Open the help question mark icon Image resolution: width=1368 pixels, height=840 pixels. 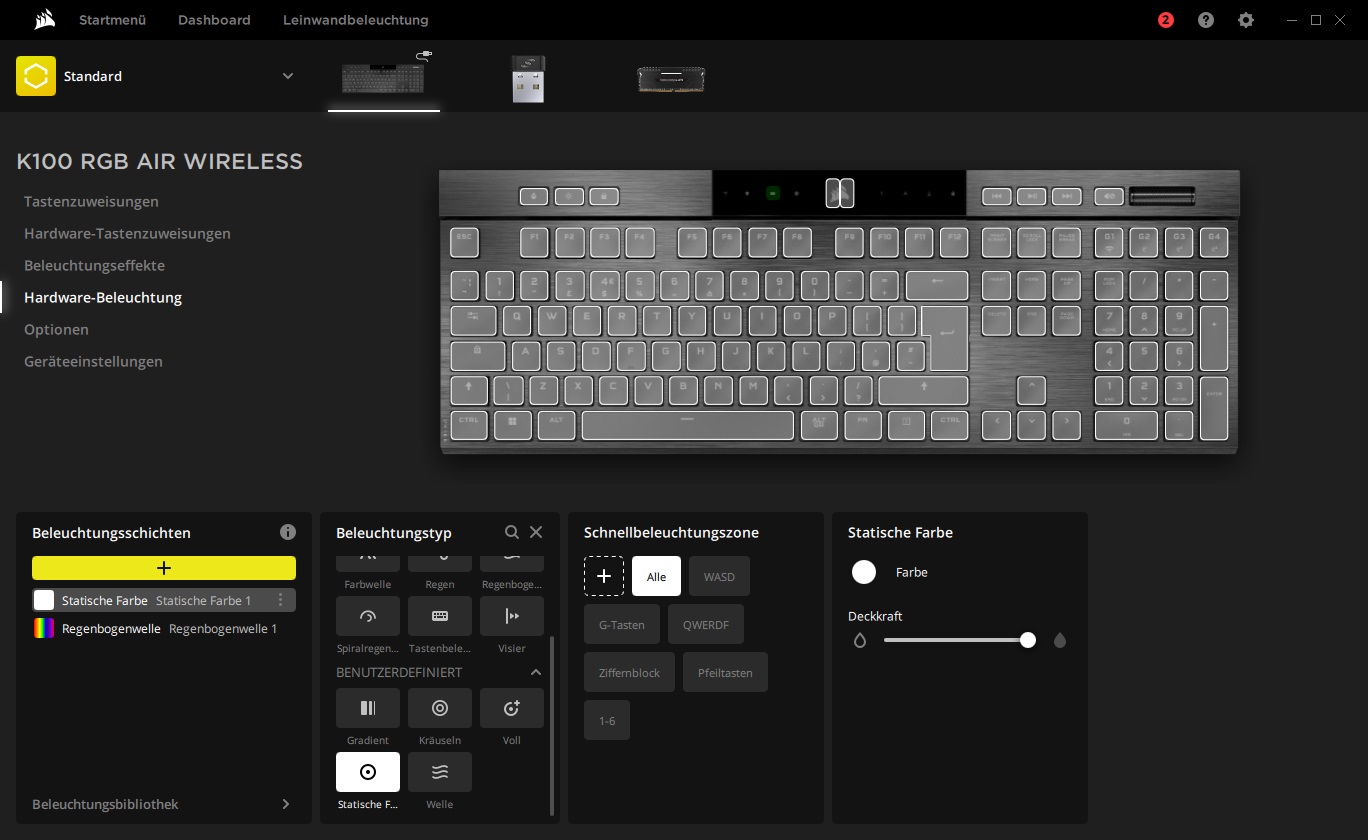1206,20
